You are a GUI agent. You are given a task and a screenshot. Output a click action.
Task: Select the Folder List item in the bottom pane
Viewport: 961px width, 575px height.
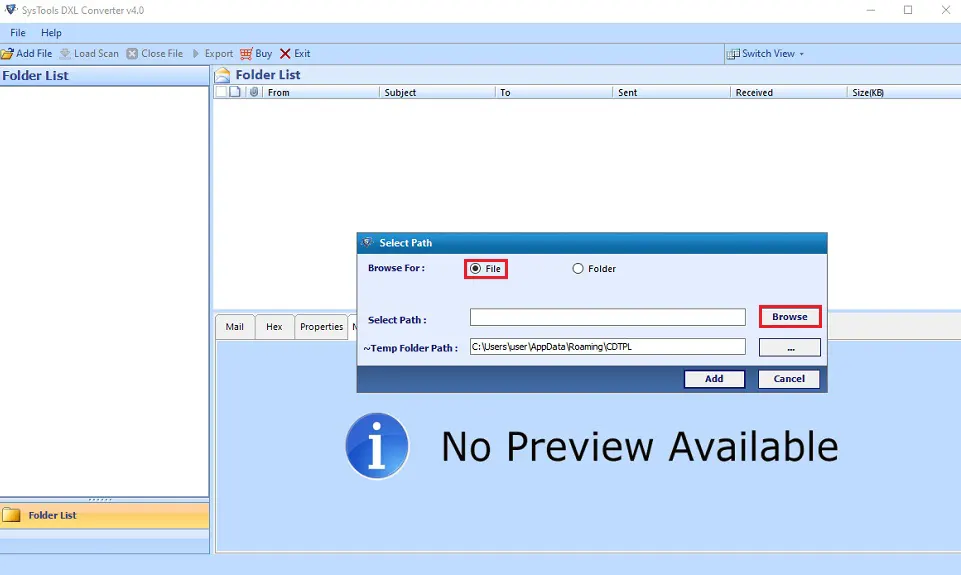104,516
